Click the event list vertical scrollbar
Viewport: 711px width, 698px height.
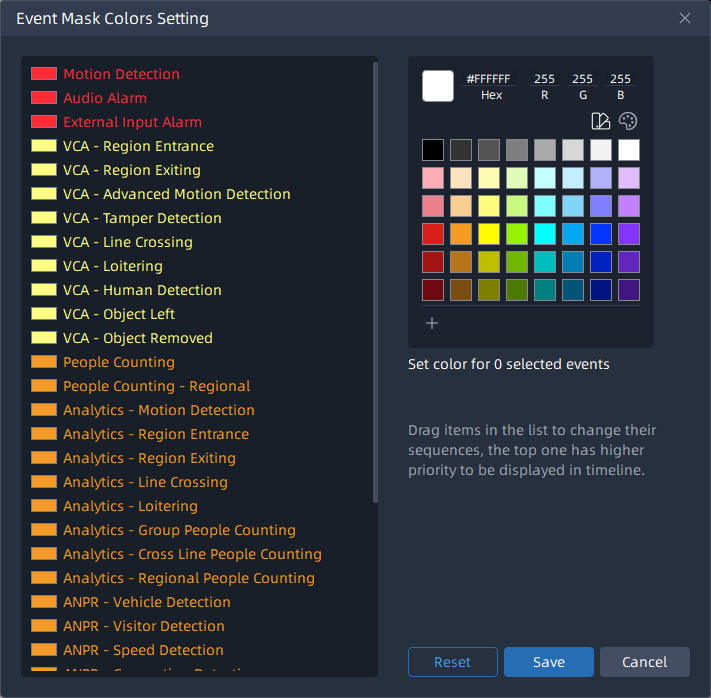pos(375,280)
